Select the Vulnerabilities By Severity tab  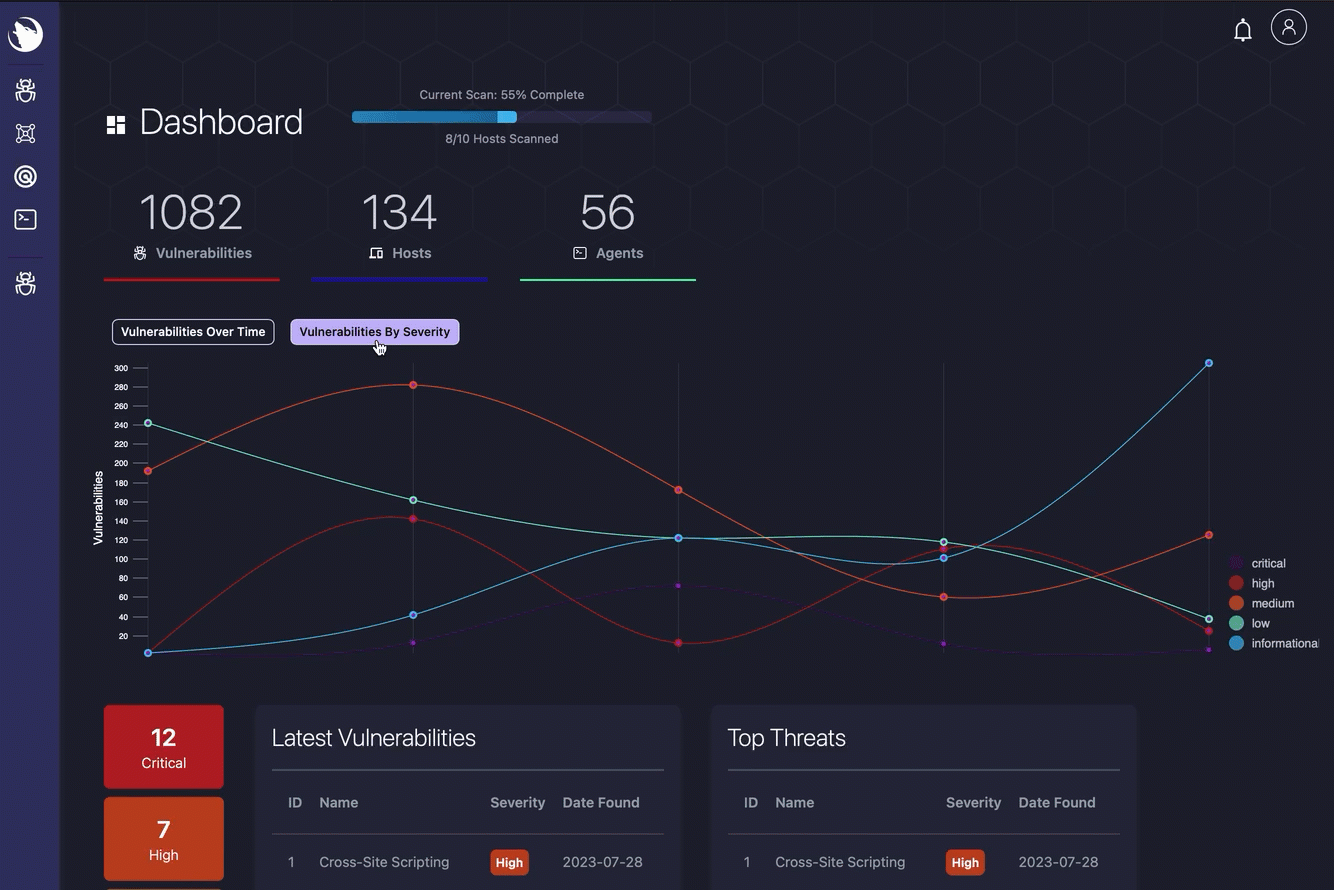click(374, 332)
